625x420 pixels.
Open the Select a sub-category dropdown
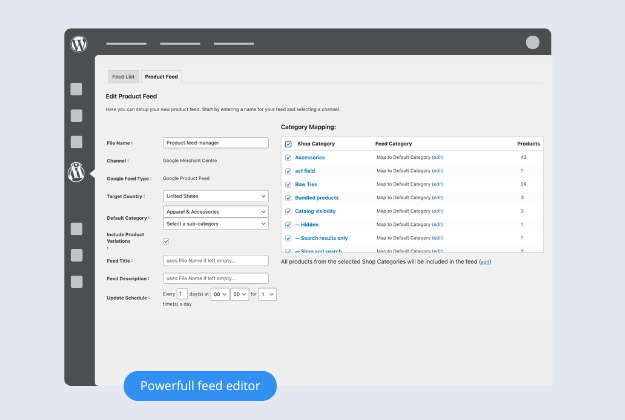[215, 224]
